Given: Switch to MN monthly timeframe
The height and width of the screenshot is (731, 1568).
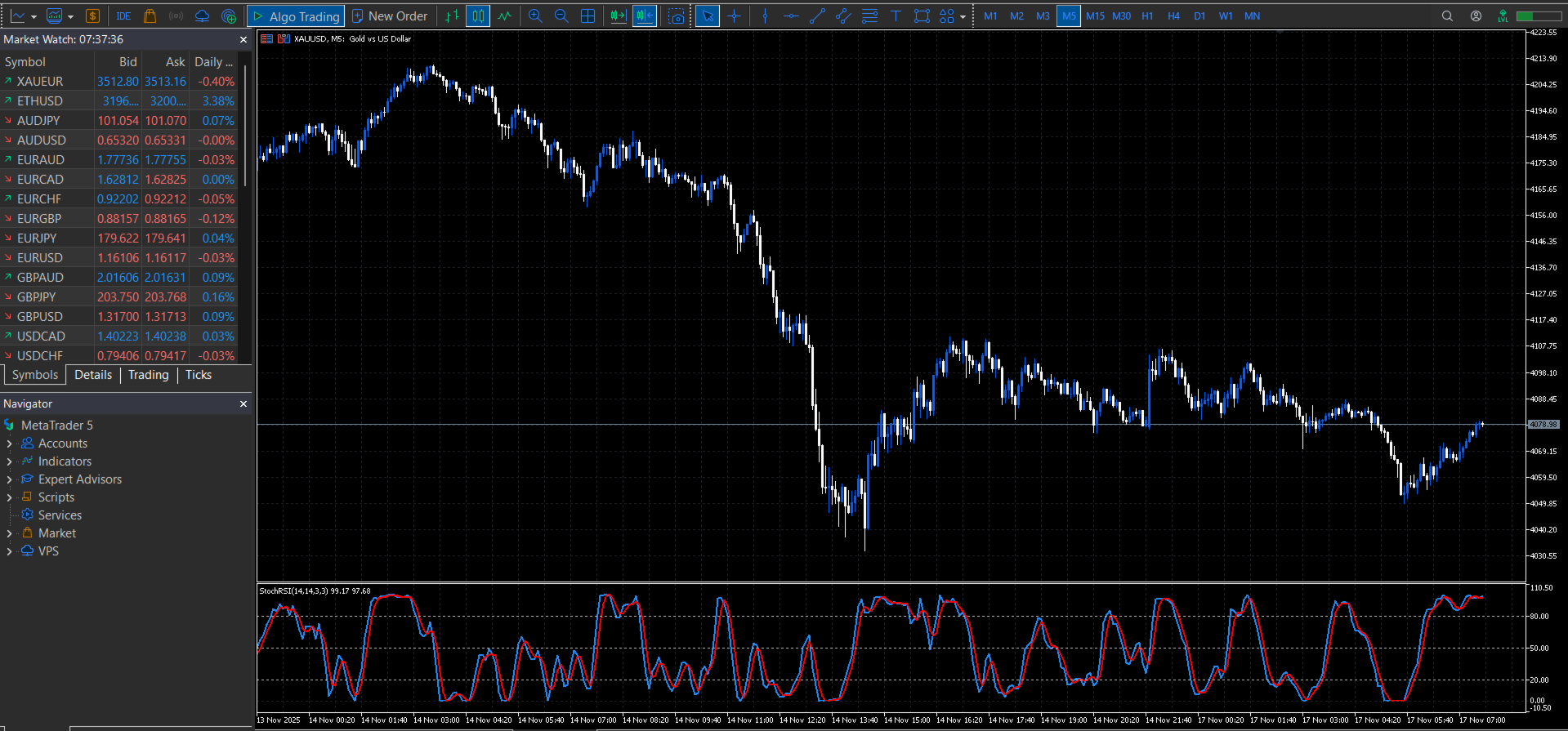Looking at the screenshot, I should 1252,16.
